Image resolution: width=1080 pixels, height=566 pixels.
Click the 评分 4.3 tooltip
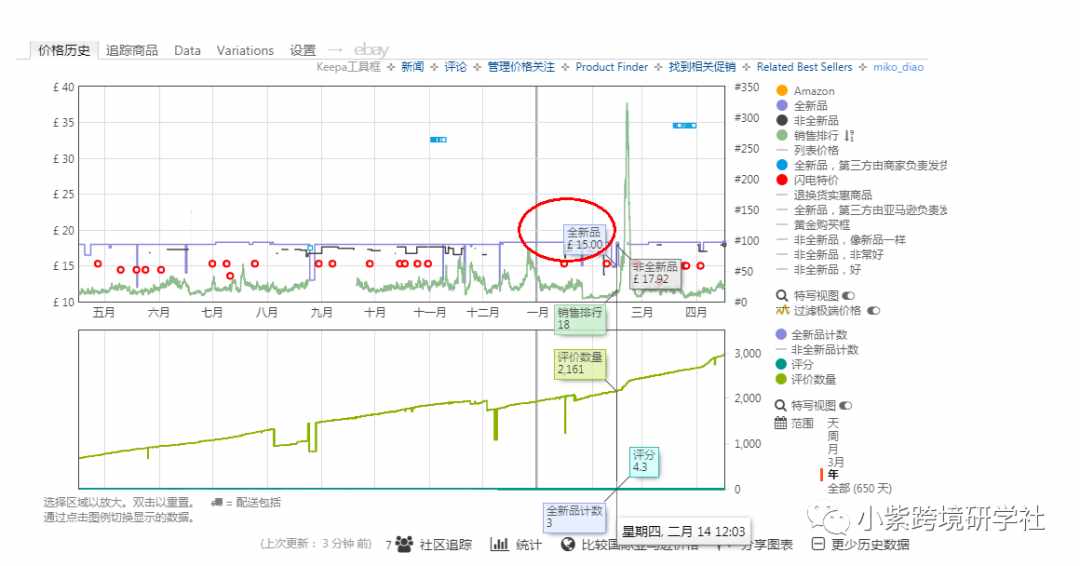(x=644, y=461)
